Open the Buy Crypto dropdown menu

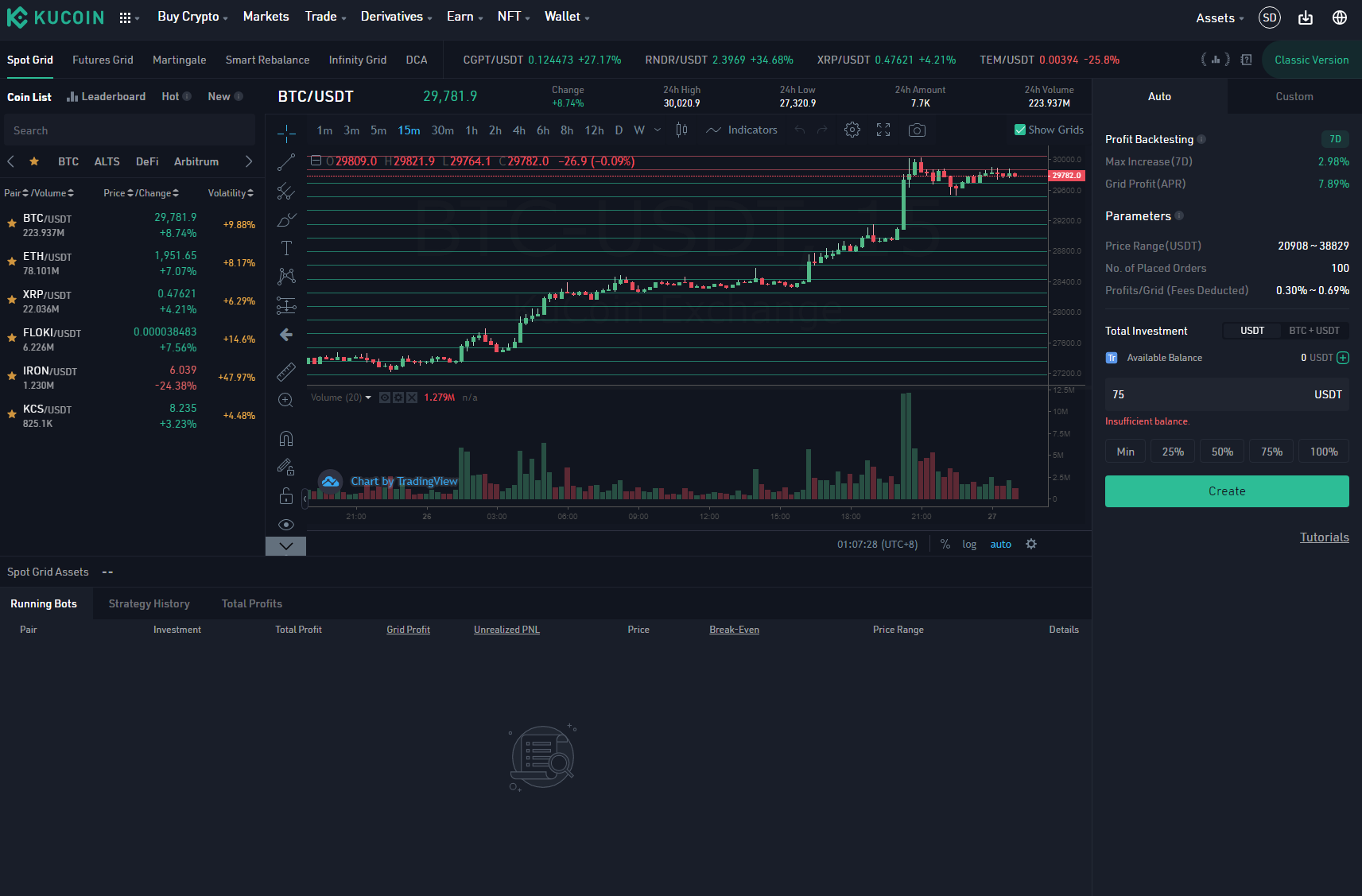click(x=192, y=17)
